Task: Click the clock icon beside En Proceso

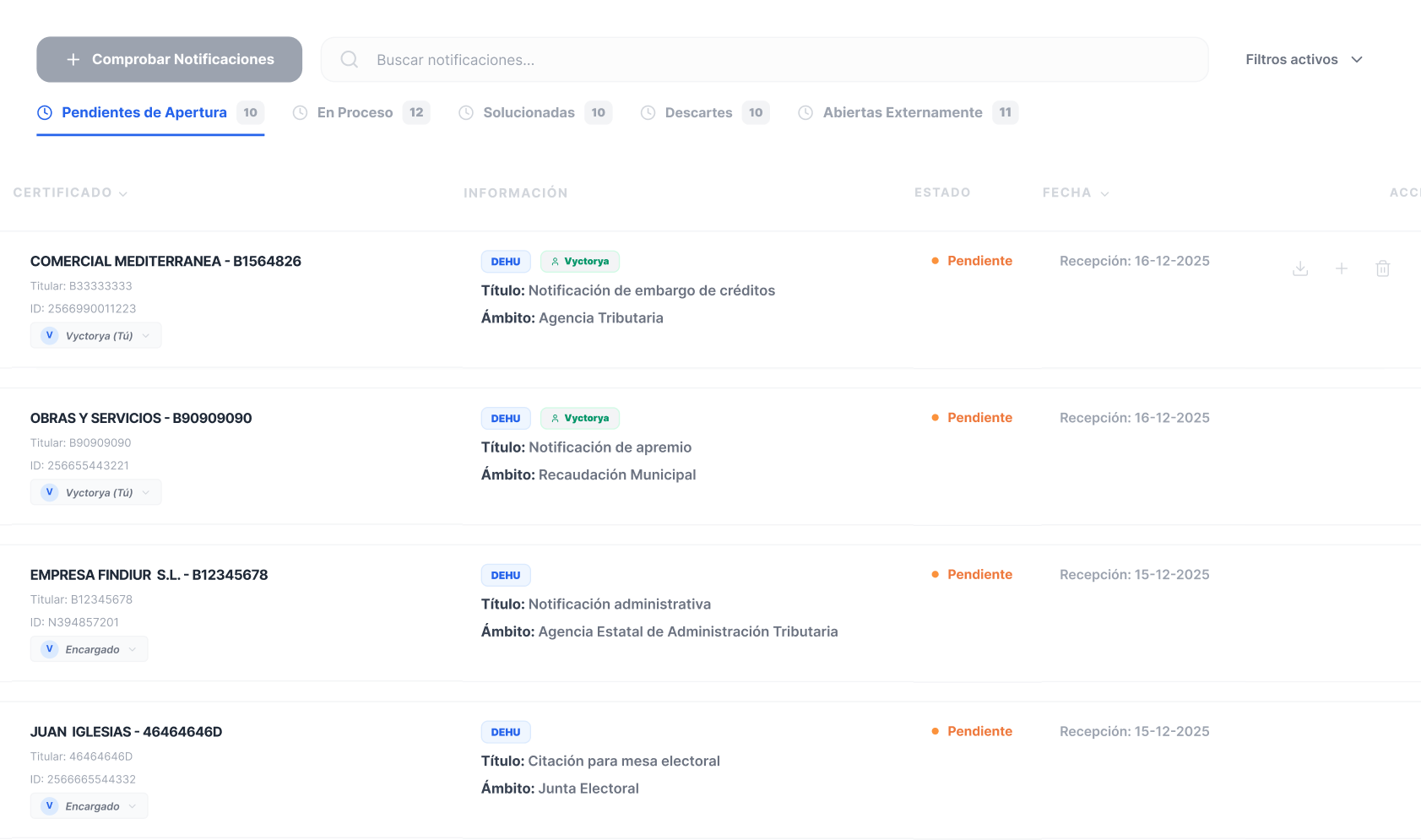Action: (300, 113)
